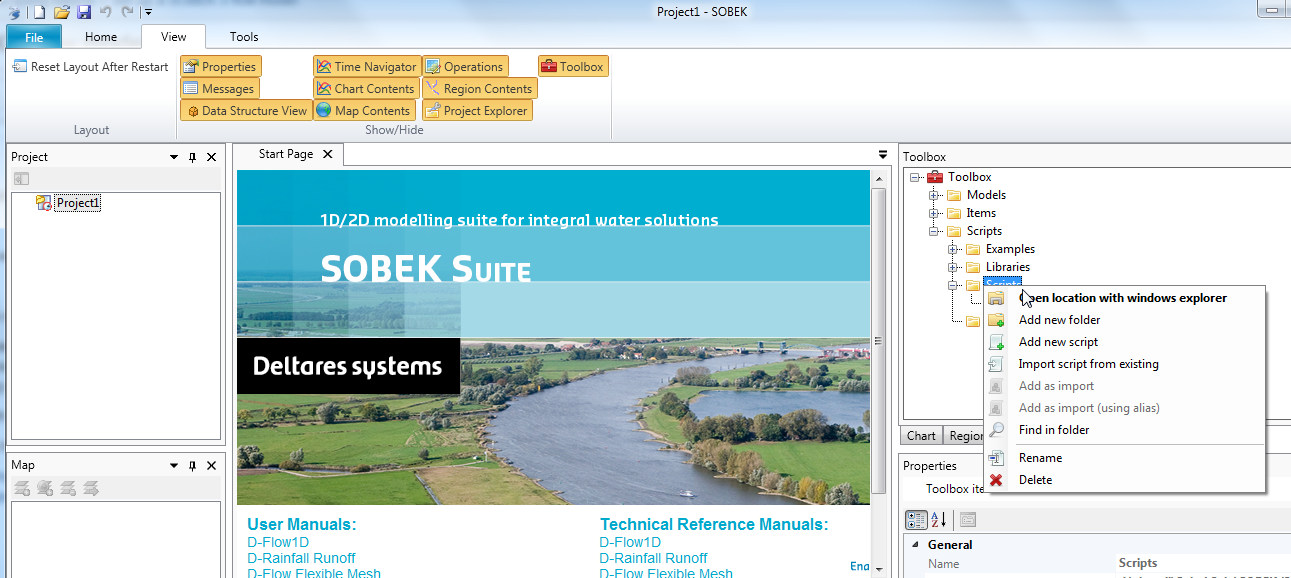Toggle the Data Structure View panel
The image size is (1291, 578).
tap(246, 111)
